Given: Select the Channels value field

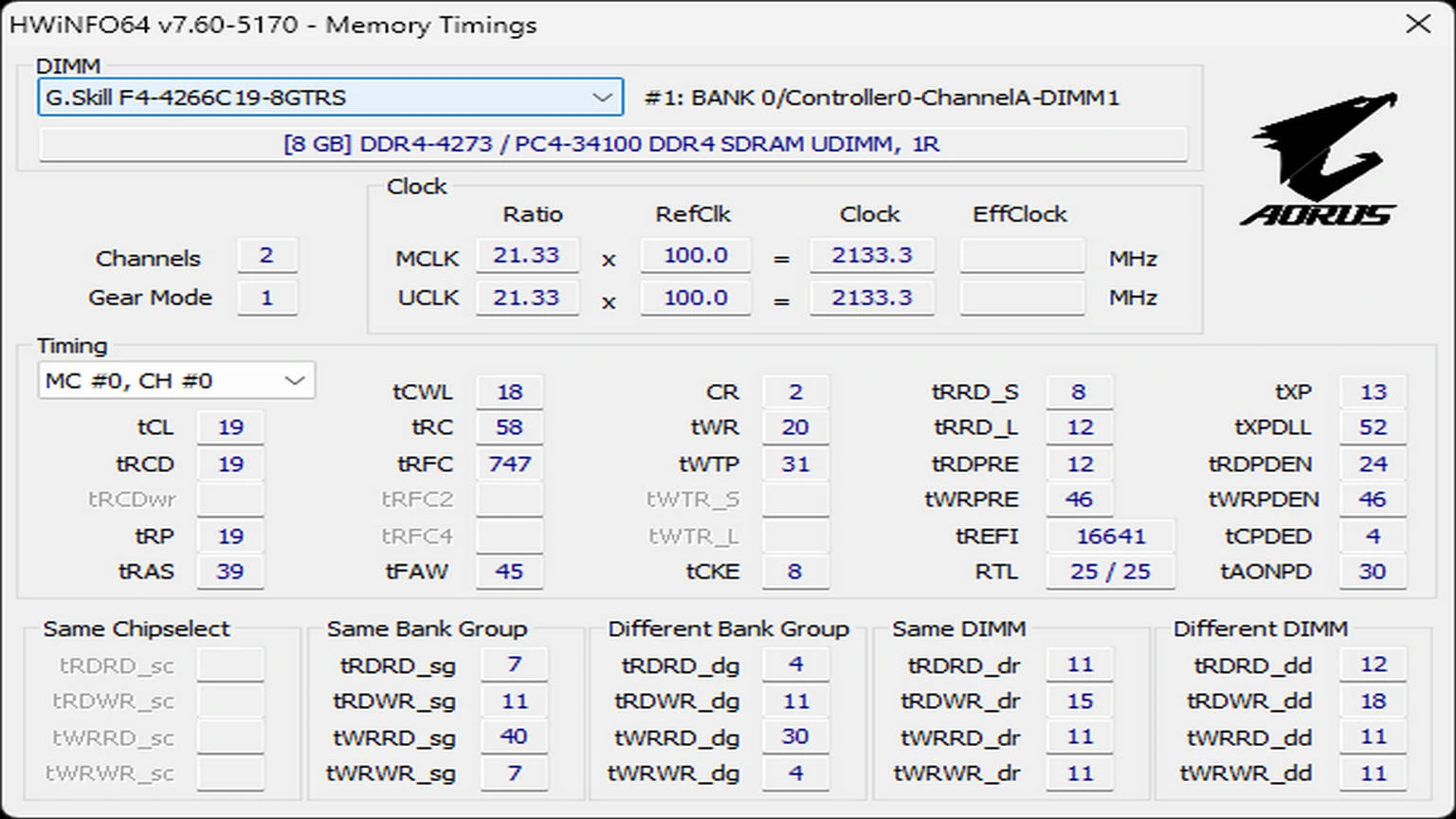Looking at the screenshot, I should tap(266, 256).
